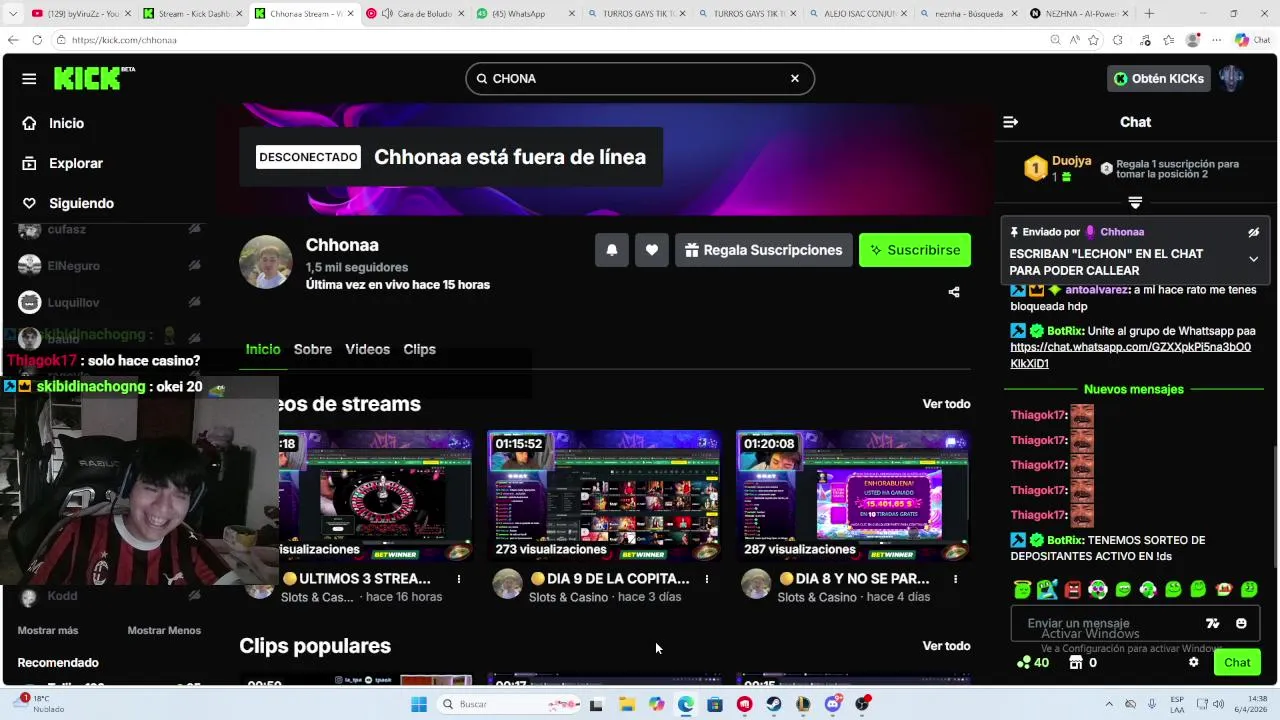Select the Clips channel tab
The image size is (1280, 720).
pos(419,349)
